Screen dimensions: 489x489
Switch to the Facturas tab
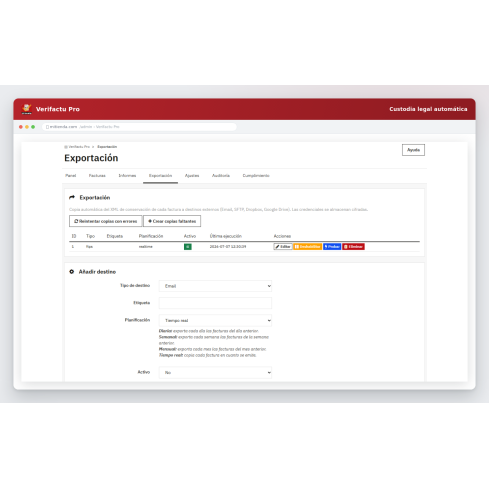[x=97, y=176]
